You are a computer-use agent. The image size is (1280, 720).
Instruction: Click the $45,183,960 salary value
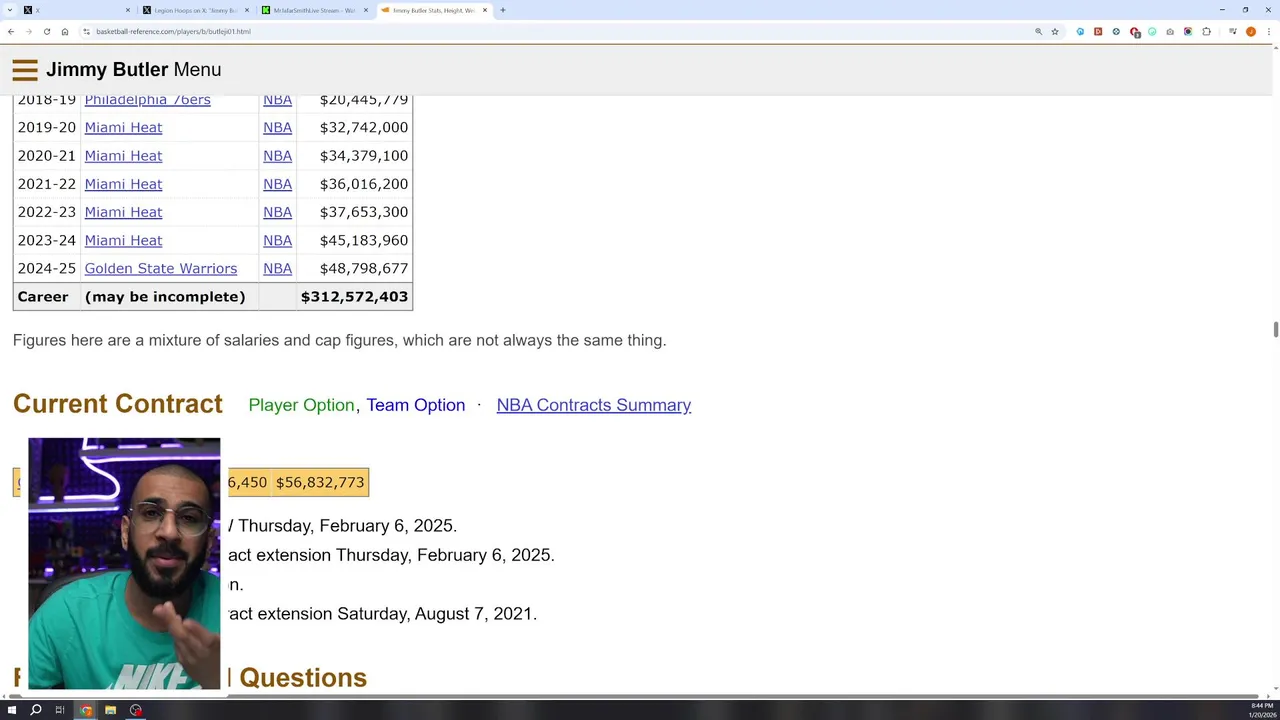364,240
